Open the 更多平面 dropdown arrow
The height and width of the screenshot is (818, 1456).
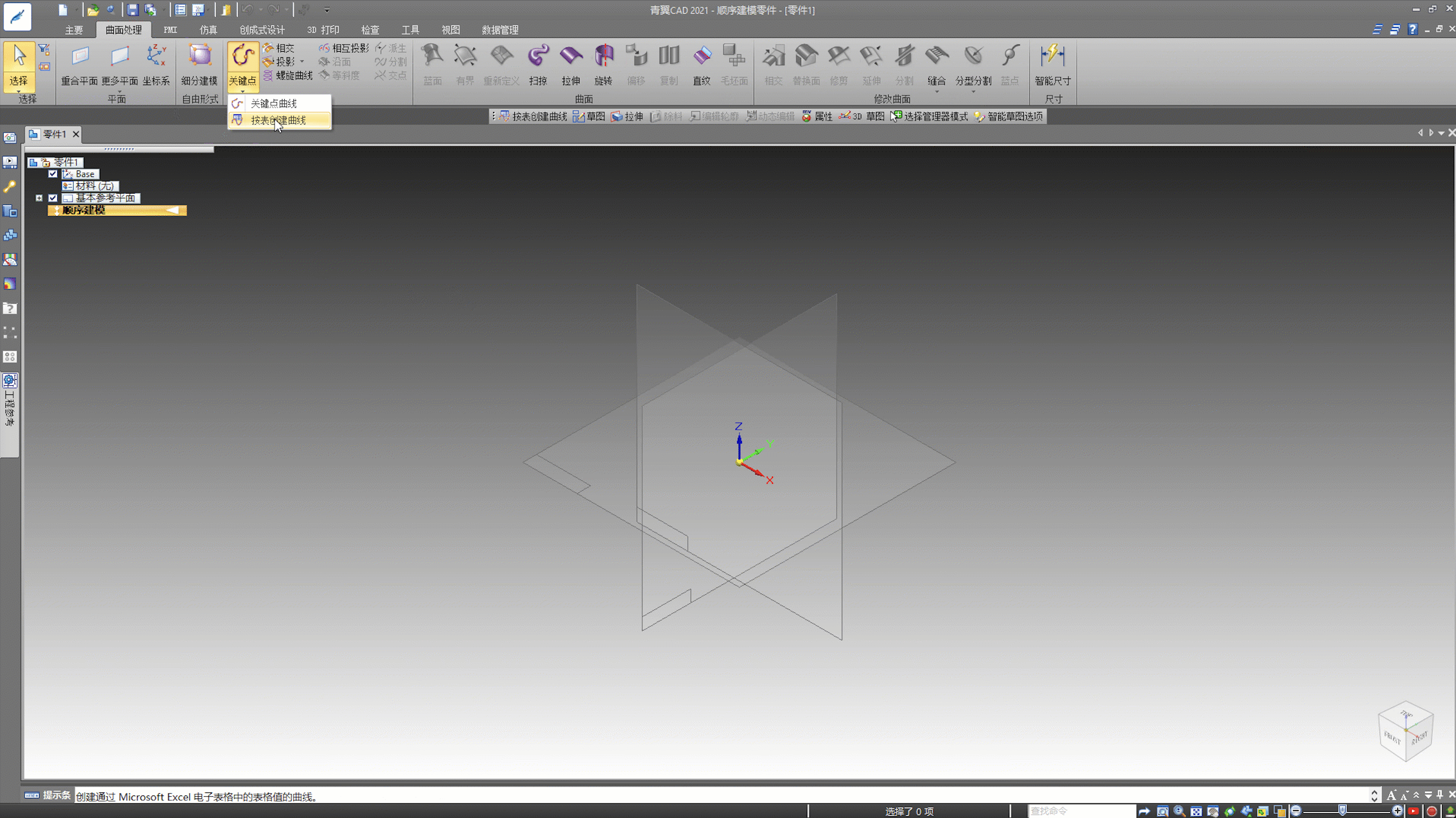119,92
